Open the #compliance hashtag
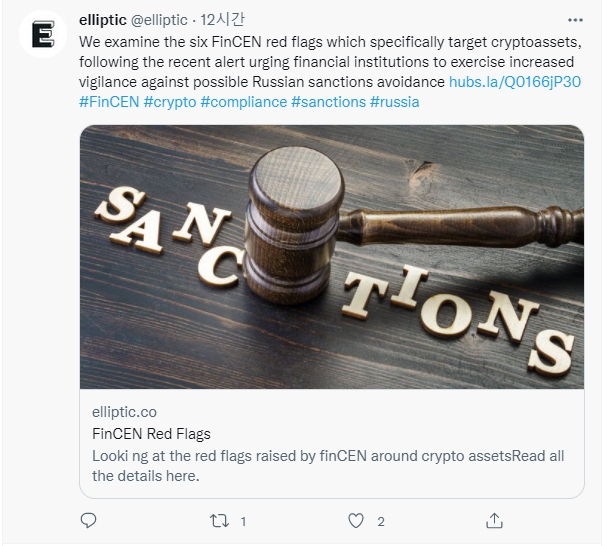Viewport: 604px width, 546px height. [242, 102]
